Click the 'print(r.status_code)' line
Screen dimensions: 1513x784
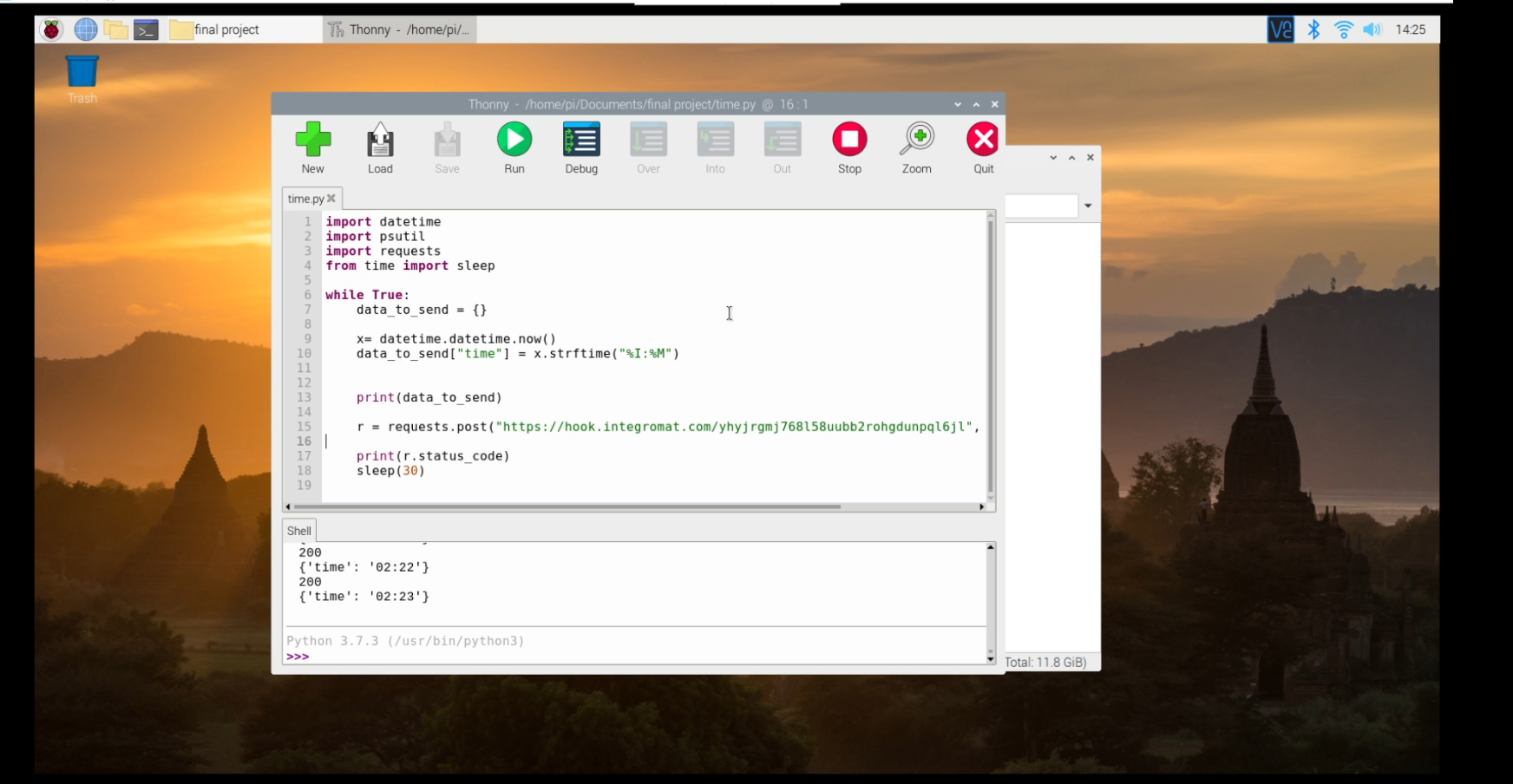tap(433, 456)
